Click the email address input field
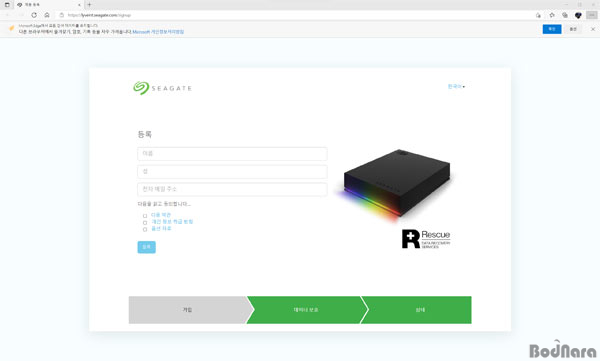The image size is (600, 361). tap(232, 189)
